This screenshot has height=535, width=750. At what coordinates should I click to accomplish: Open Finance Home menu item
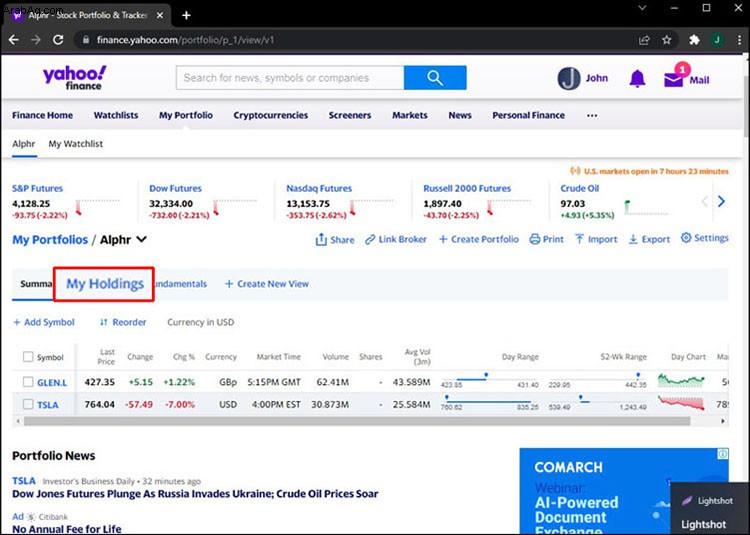click(x=43, y=115)
